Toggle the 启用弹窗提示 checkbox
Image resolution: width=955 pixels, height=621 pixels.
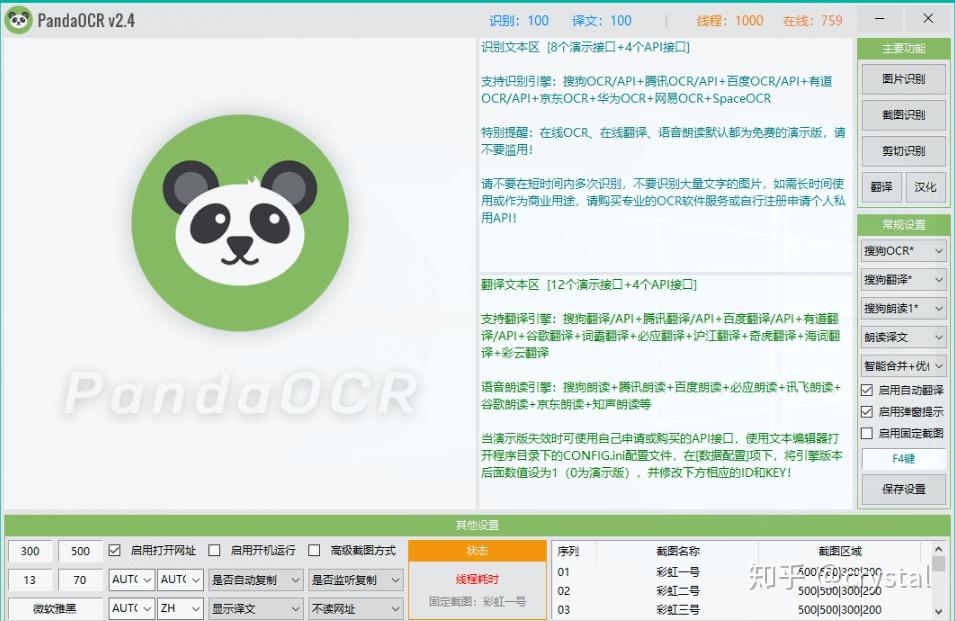coord(866,412)
